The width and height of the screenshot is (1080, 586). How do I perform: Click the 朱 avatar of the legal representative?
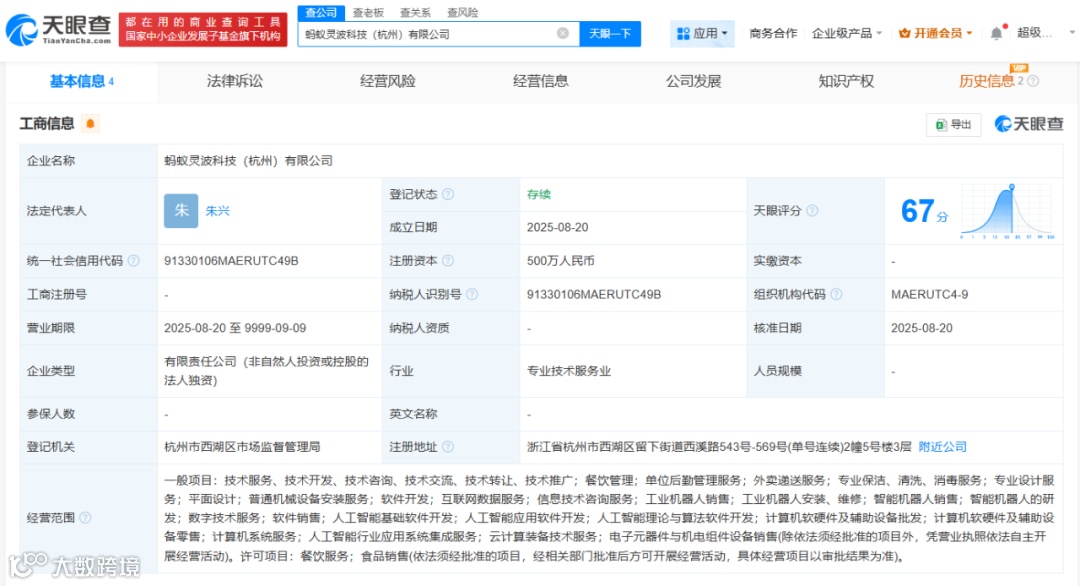181,211
